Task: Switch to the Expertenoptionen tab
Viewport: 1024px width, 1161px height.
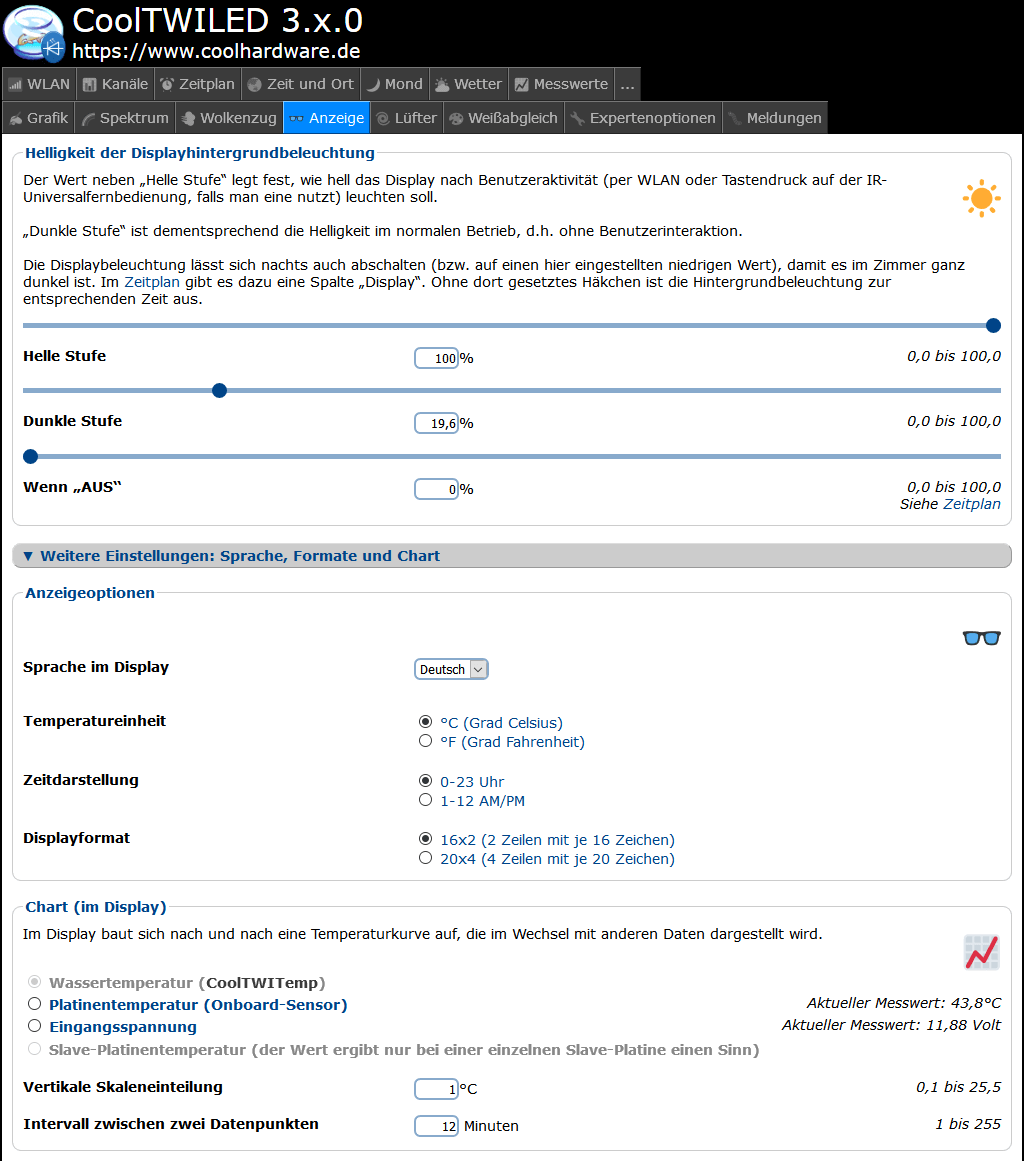Action: (643, 118)
